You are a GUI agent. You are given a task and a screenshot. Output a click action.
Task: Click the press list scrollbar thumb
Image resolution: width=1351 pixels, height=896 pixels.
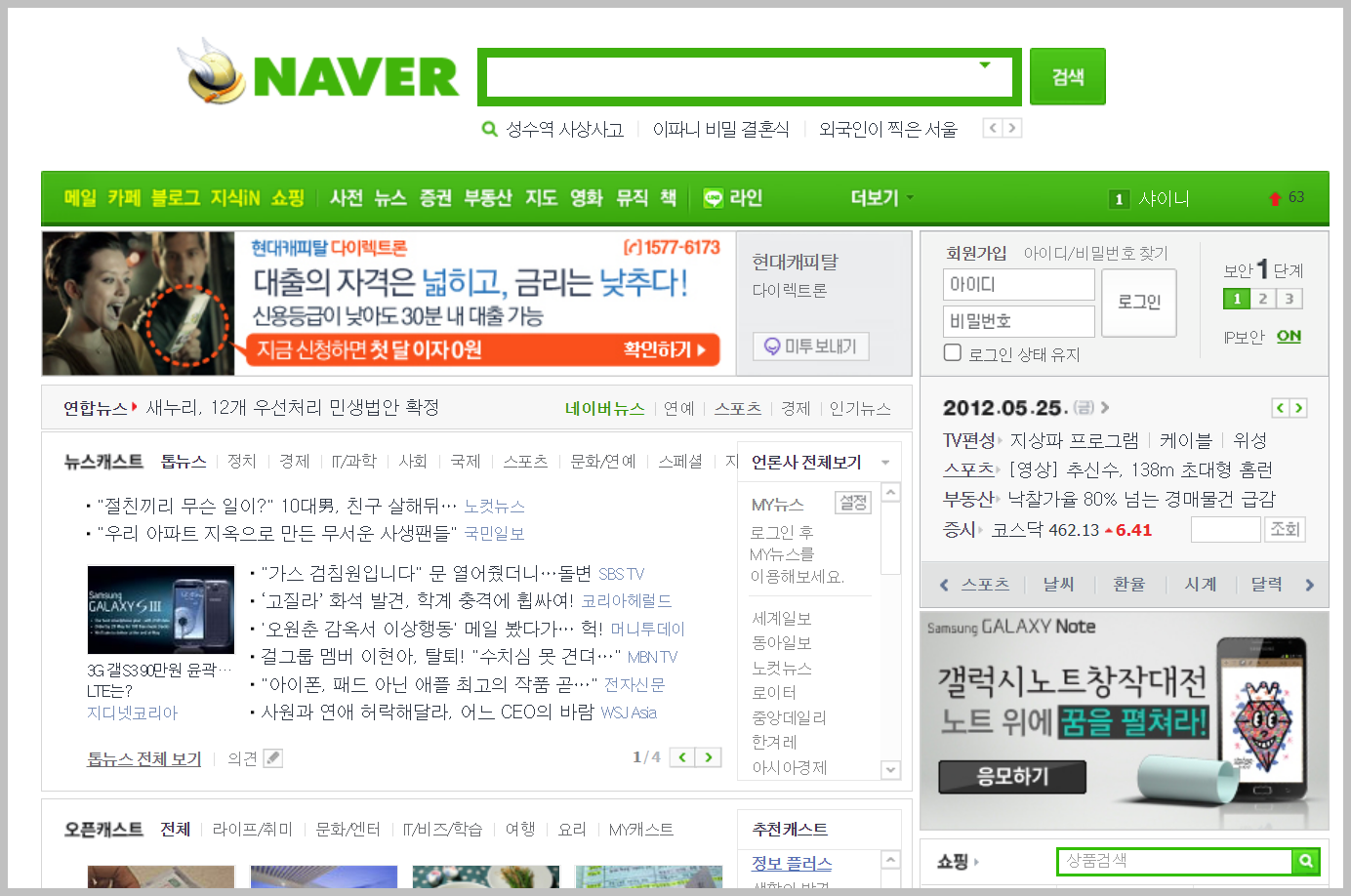tap(890, 538)
